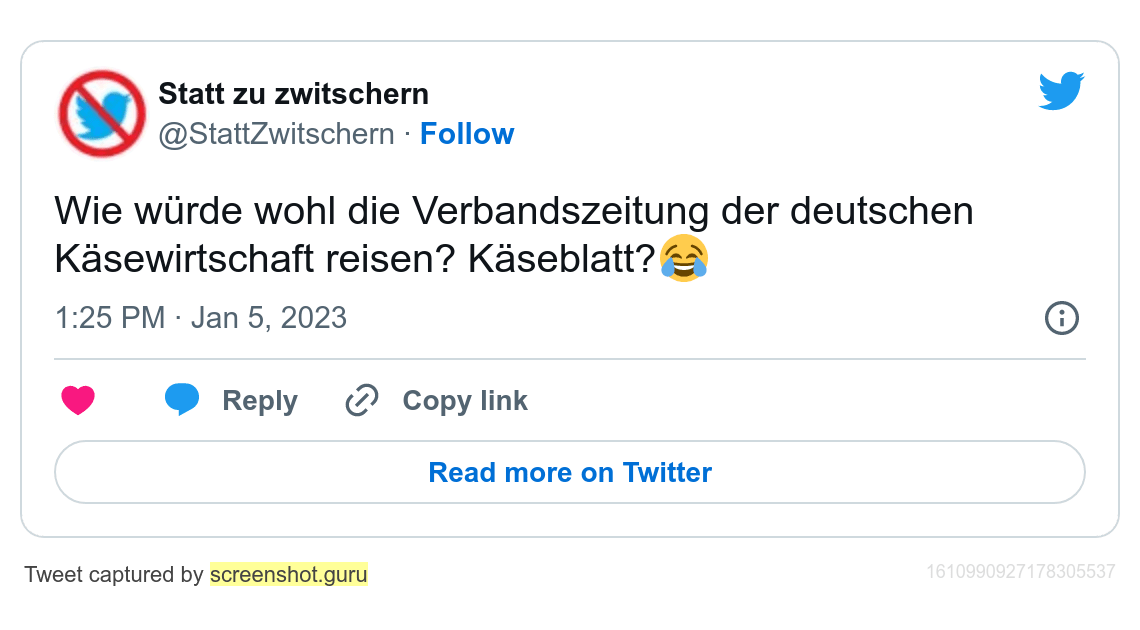Click the chain link icon
Viewport: 1140px width, 630px height.
tap(361, 401)
